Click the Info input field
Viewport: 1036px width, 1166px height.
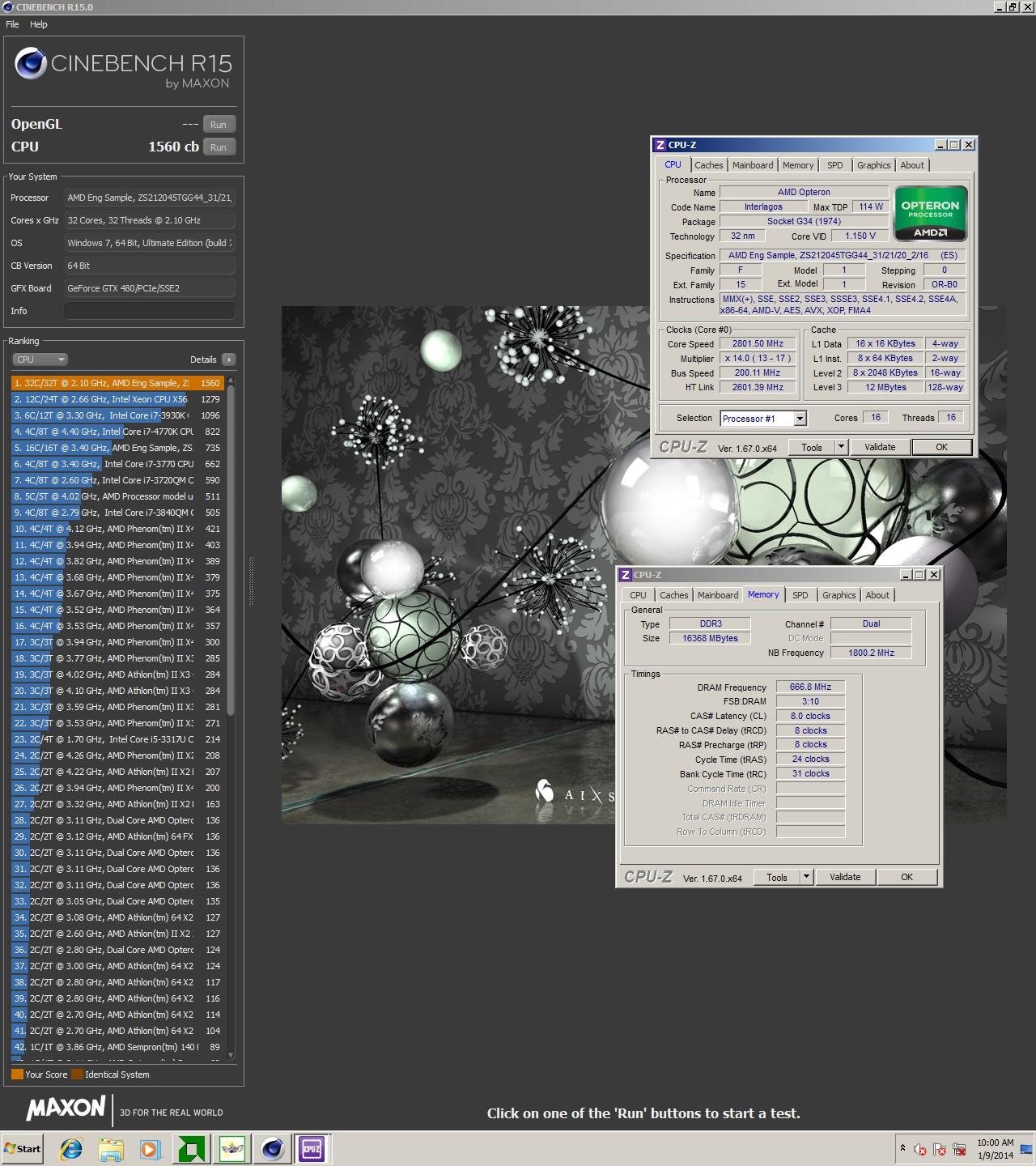(x=150, y=311)
